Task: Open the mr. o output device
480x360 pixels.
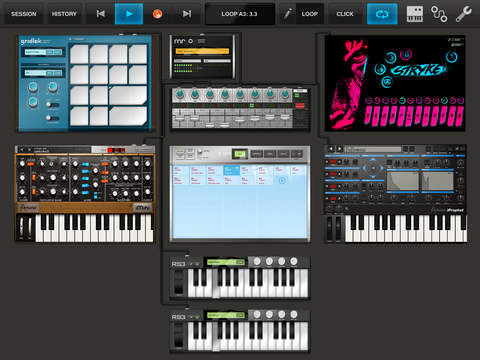Action: coord(202,56)
